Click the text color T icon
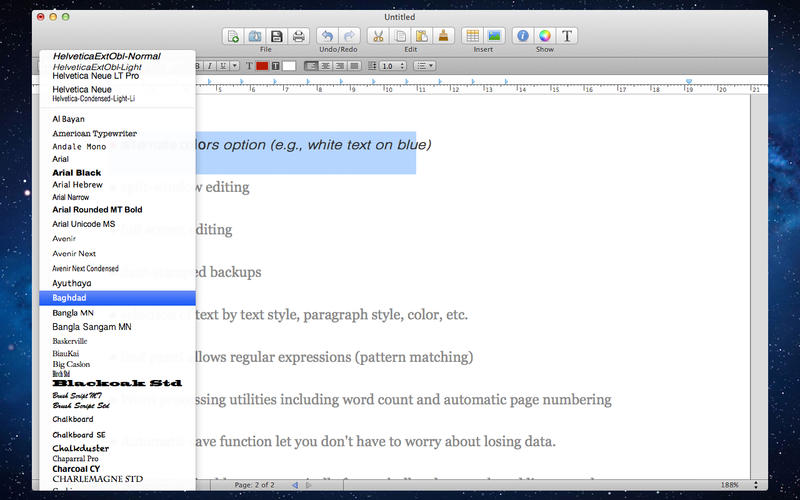 [249, 66]
